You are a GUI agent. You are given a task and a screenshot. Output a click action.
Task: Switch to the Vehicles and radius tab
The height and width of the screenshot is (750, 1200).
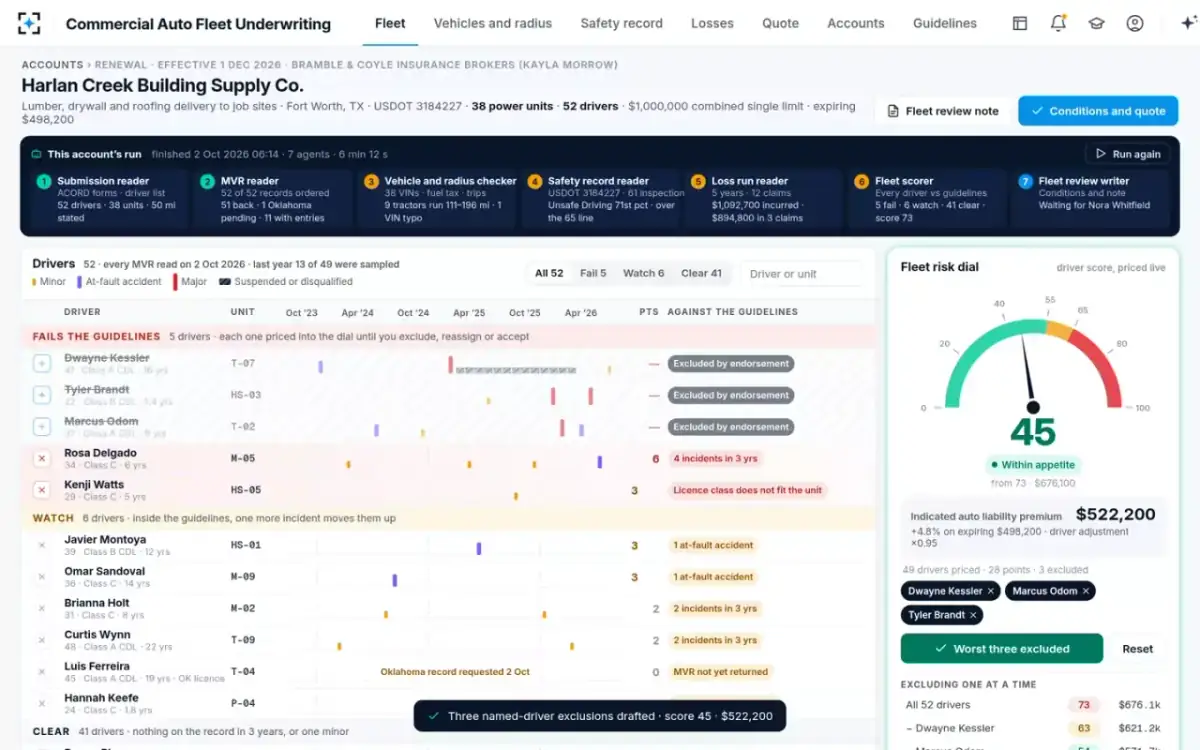coord(493,23)
